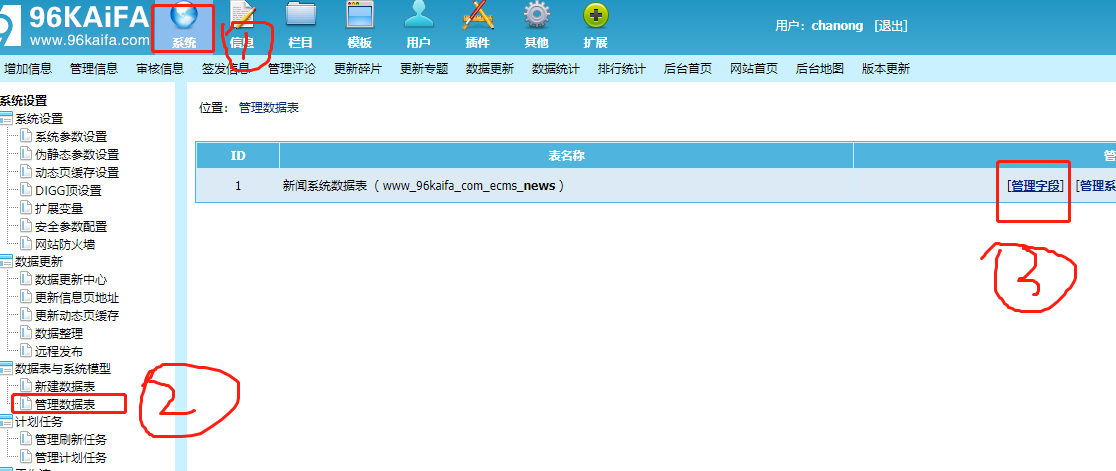Open DIGG顶设置 tree item
The image size is (1116, 471).
(x=68, y=191)
